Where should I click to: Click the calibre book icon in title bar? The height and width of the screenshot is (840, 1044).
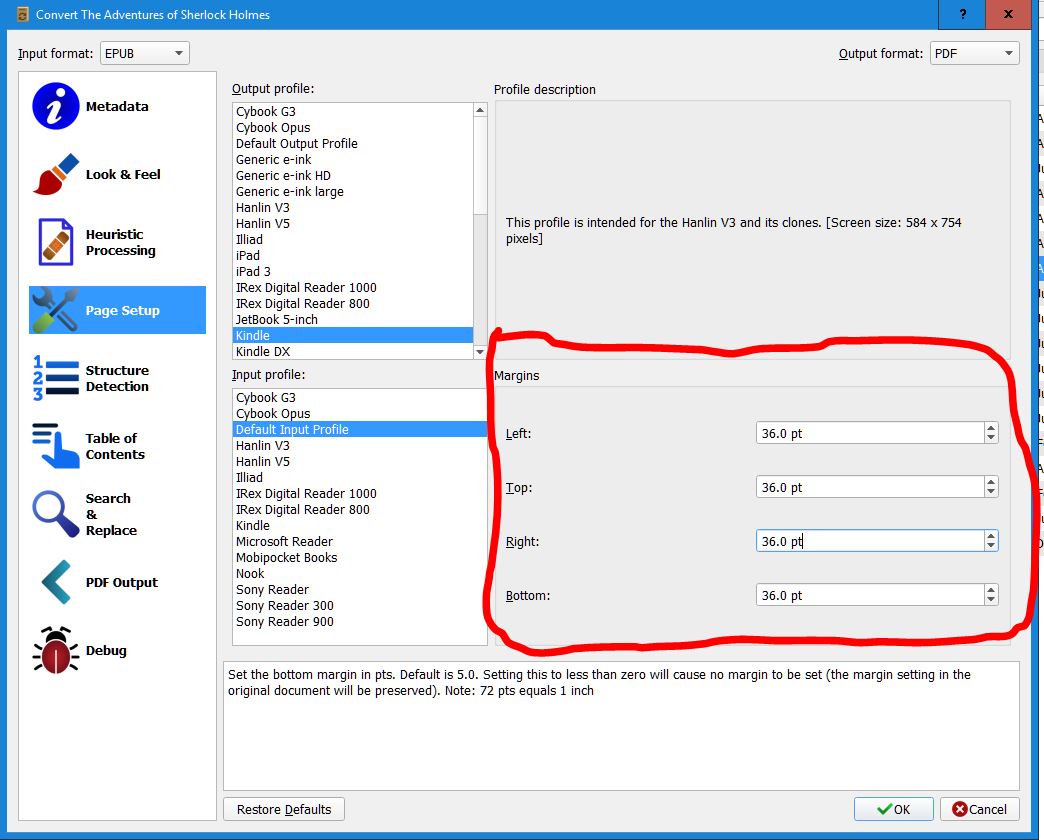tap(22, 14)
